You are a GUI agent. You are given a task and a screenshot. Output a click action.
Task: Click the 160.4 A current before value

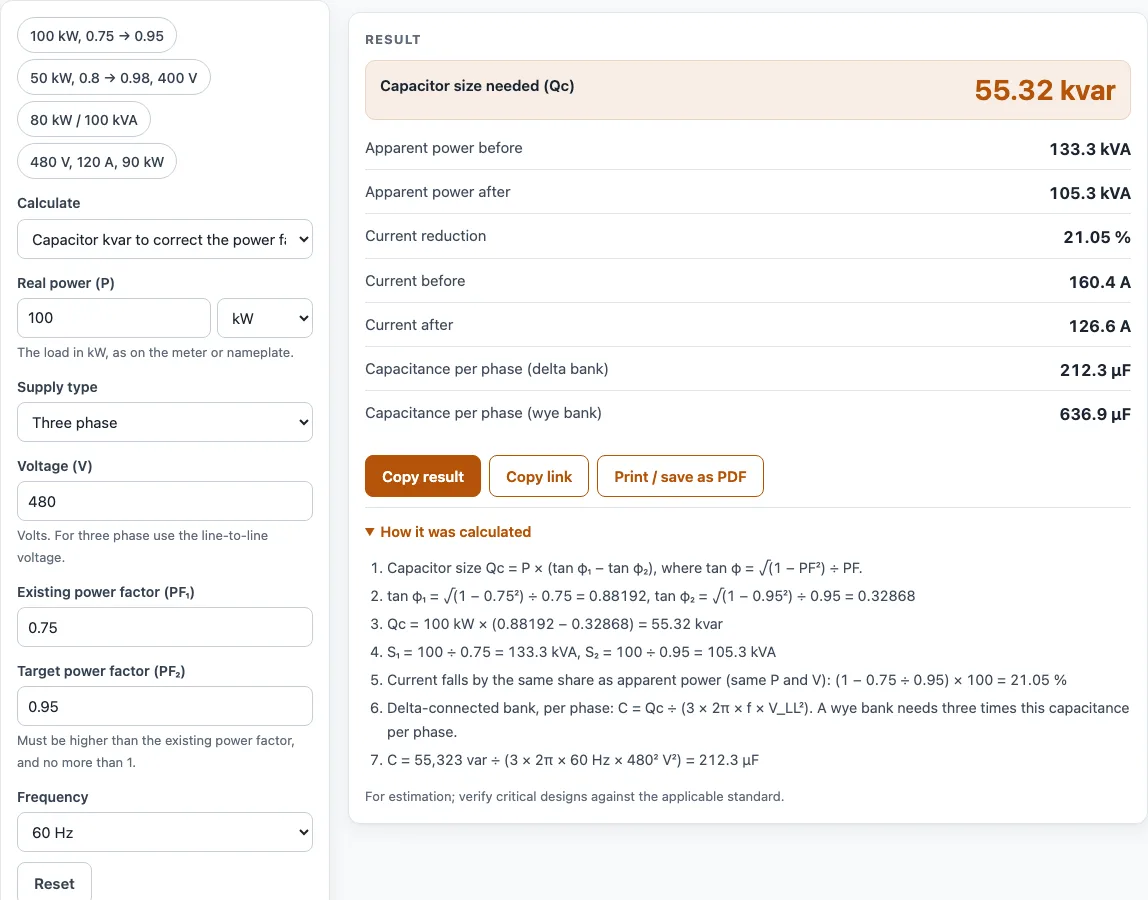click(1100, 282)
